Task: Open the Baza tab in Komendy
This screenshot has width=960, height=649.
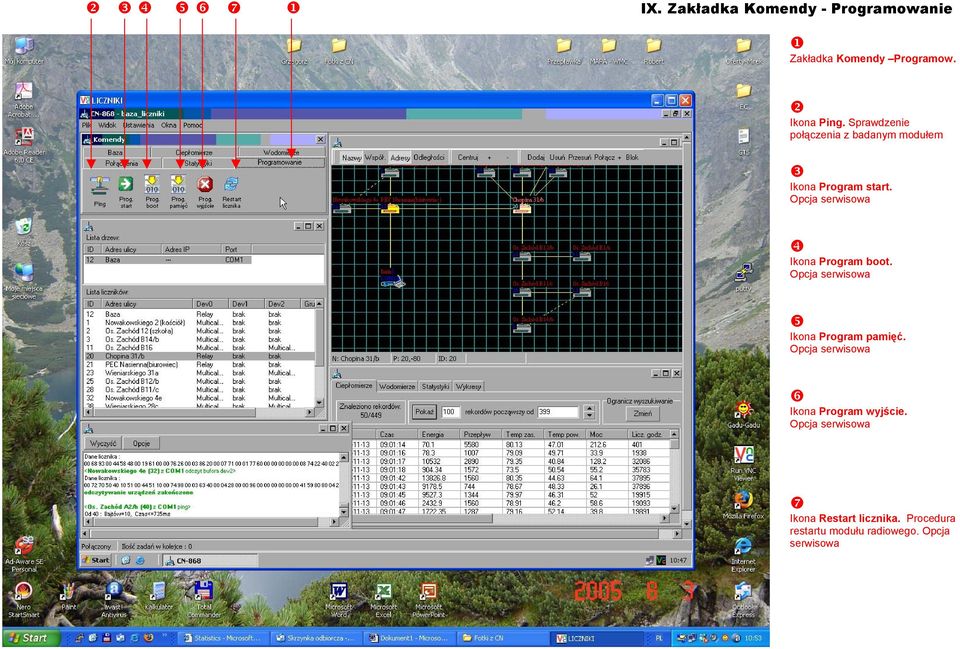Action: (115, 152)
